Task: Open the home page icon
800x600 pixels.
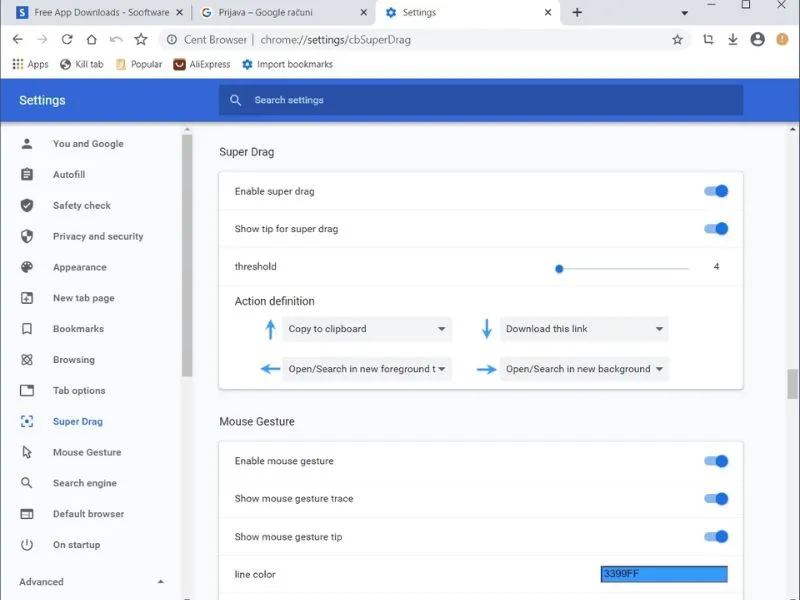Action: 91,39
